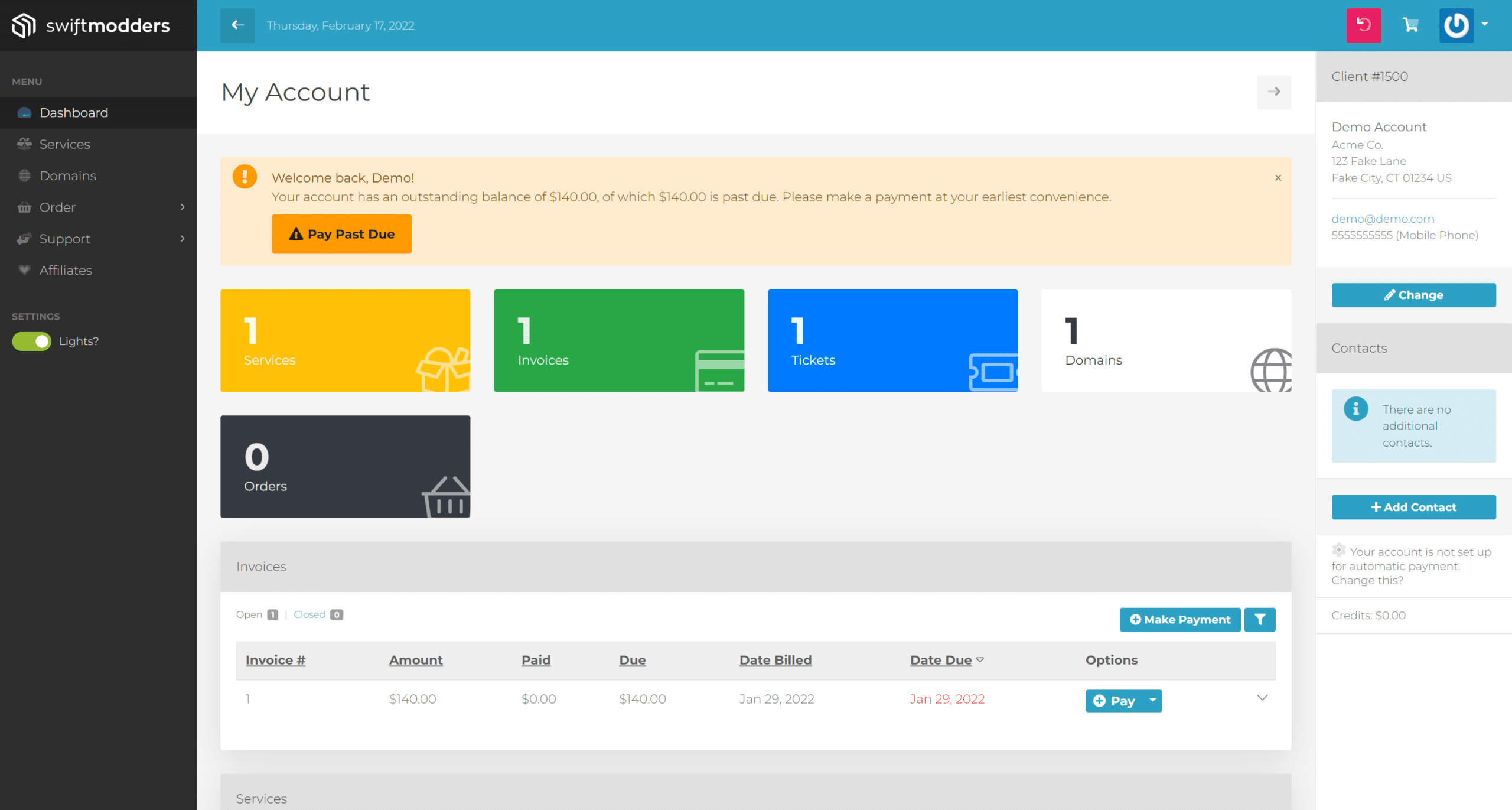Click the Add Contact button
The height and width of the screenshot is (810, 1512).
coord(1413,507)
